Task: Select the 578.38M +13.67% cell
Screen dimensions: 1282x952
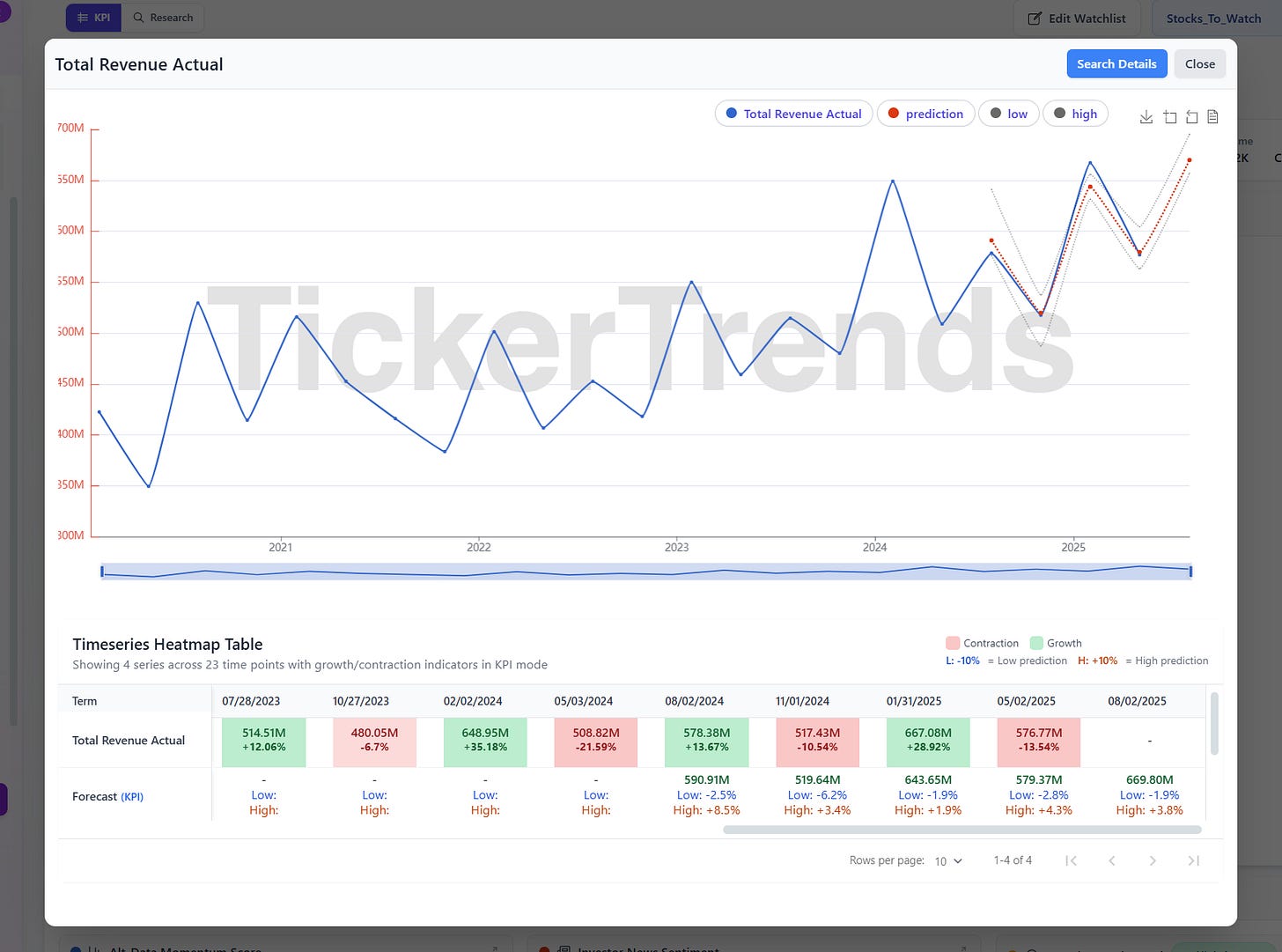Action: tap(707, 742)
